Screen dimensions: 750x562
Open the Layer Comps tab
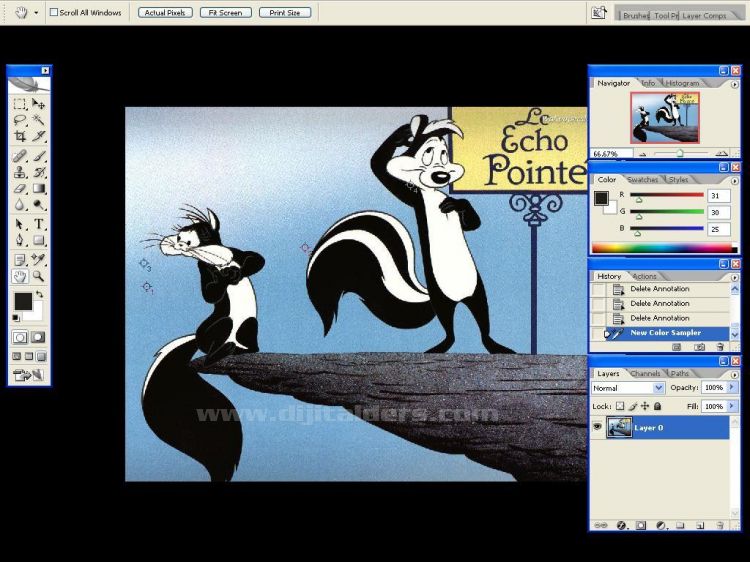pyautogui.click(x=704, y=15)
